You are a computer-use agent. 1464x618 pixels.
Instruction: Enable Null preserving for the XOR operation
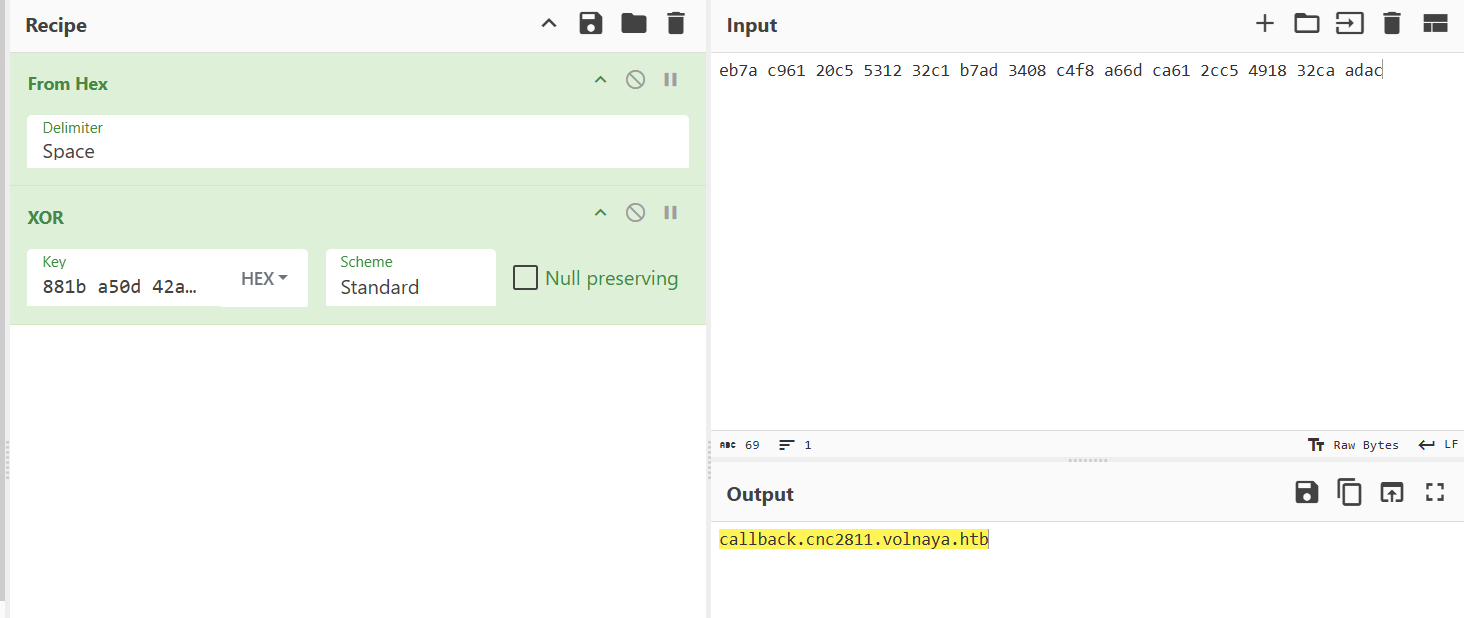(525, 277)
